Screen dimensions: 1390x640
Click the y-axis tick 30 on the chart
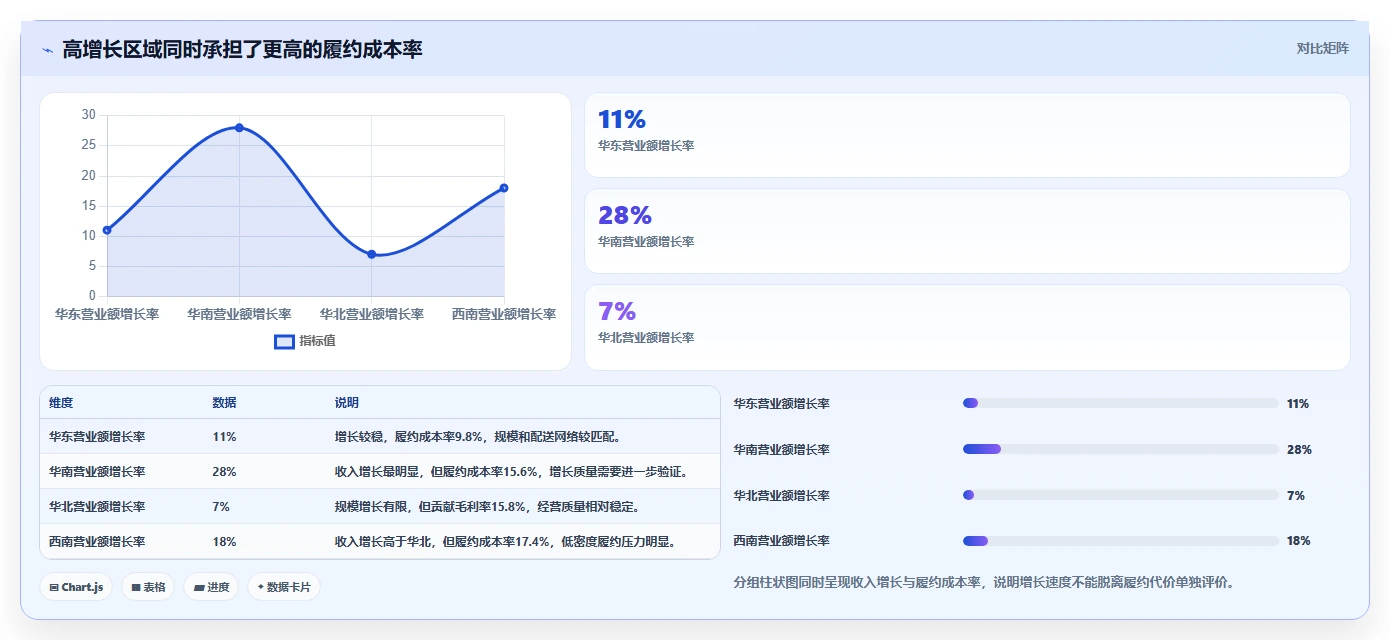pyautogui.click(x=89, y=115)
